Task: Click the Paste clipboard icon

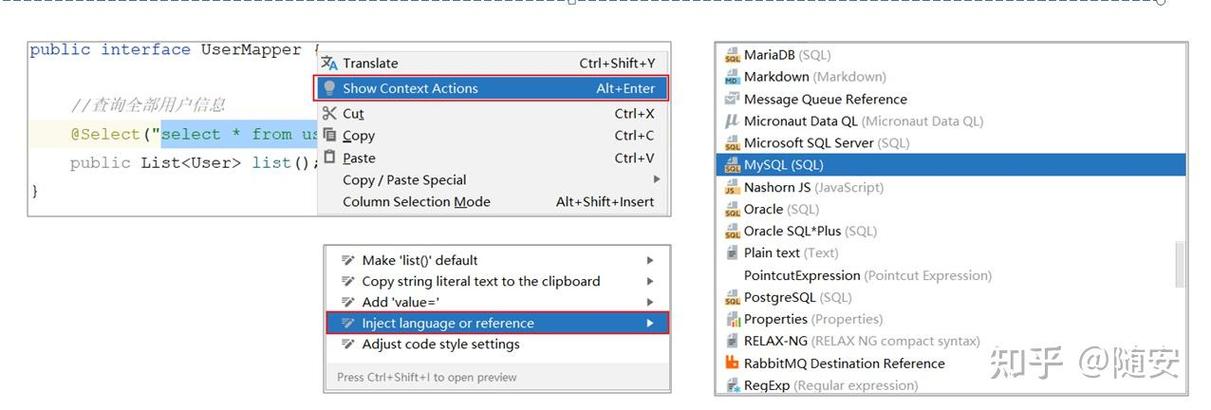Action: tap(329, 158)
